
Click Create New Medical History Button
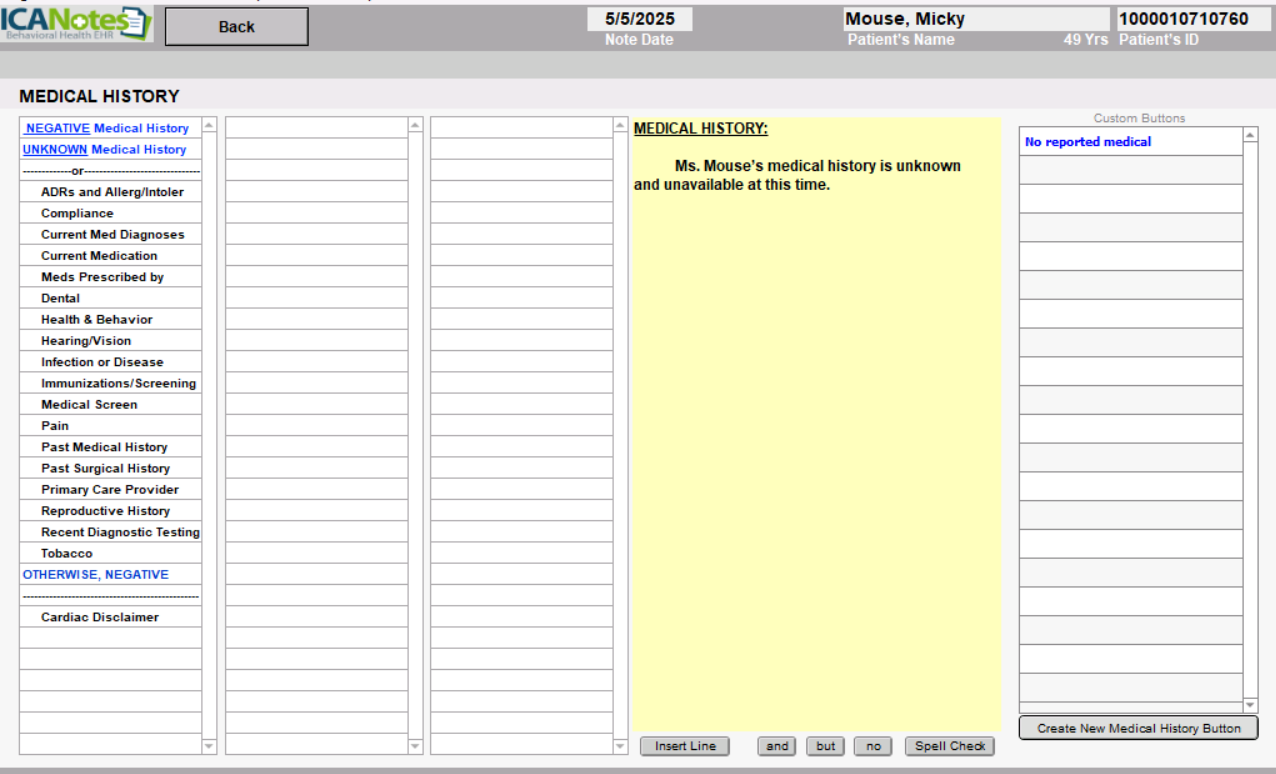[1139, 728]
